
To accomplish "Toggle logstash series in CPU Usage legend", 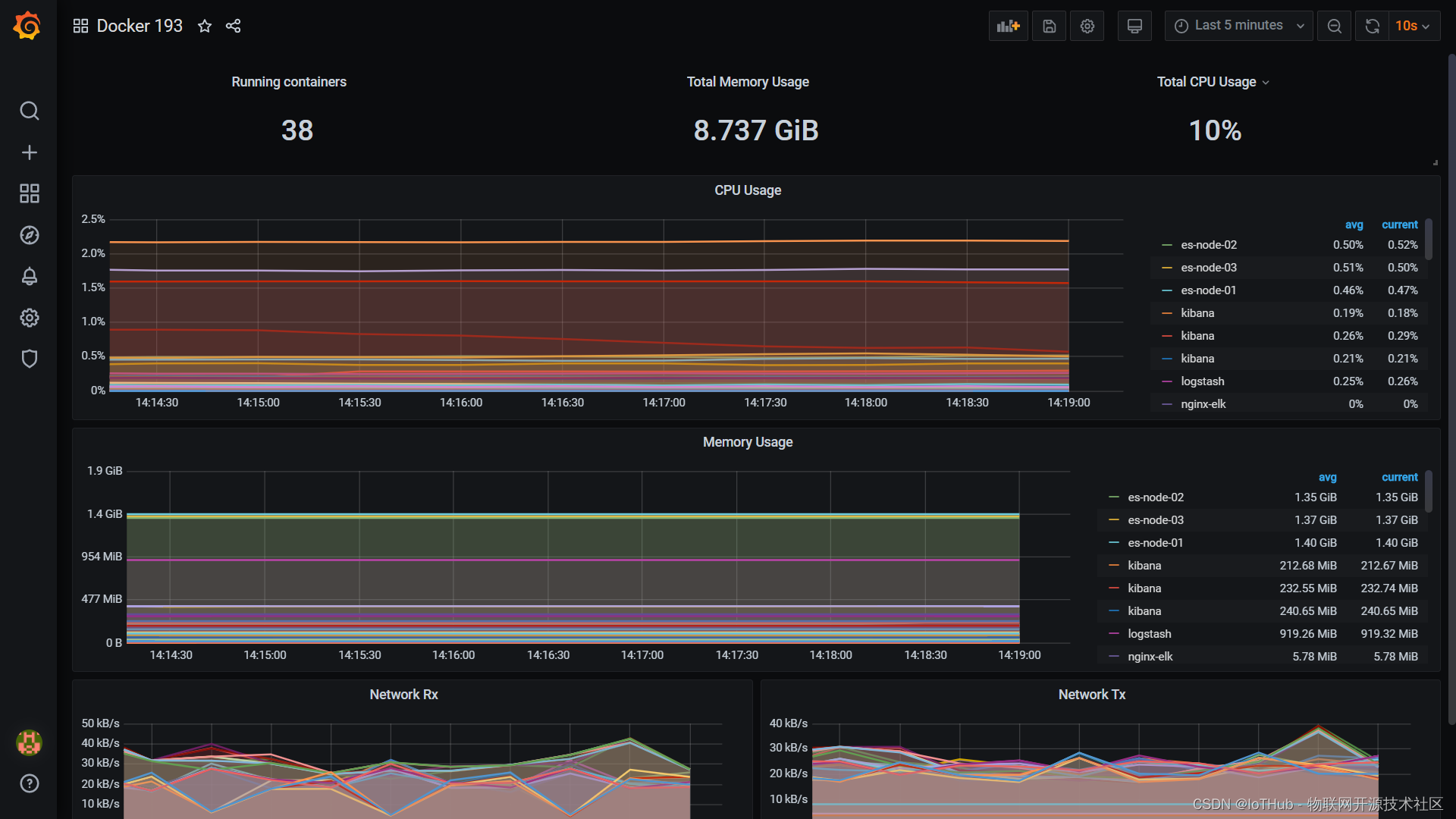I will (1202, 381).
